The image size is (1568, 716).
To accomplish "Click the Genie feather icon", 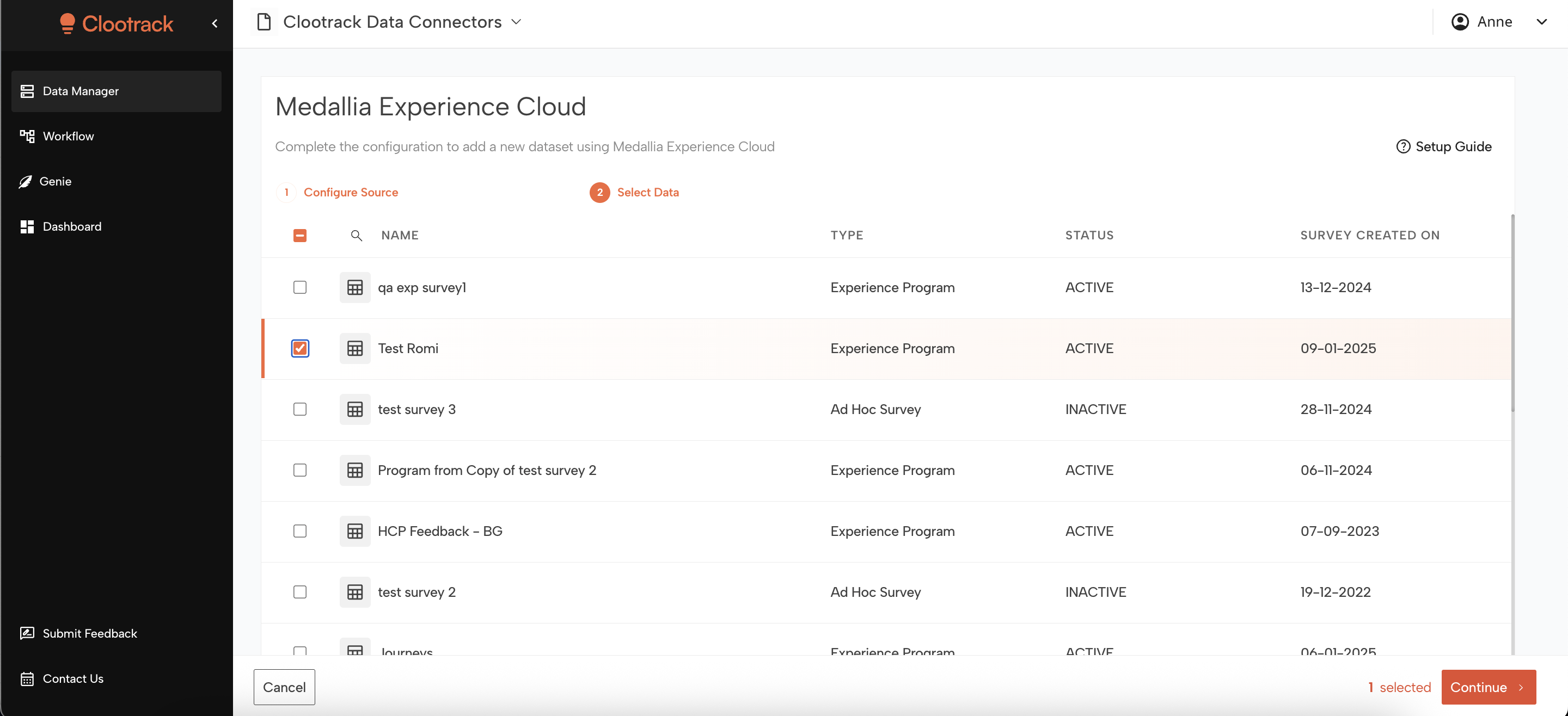I will pyautogui.click(x=25, y=181).
